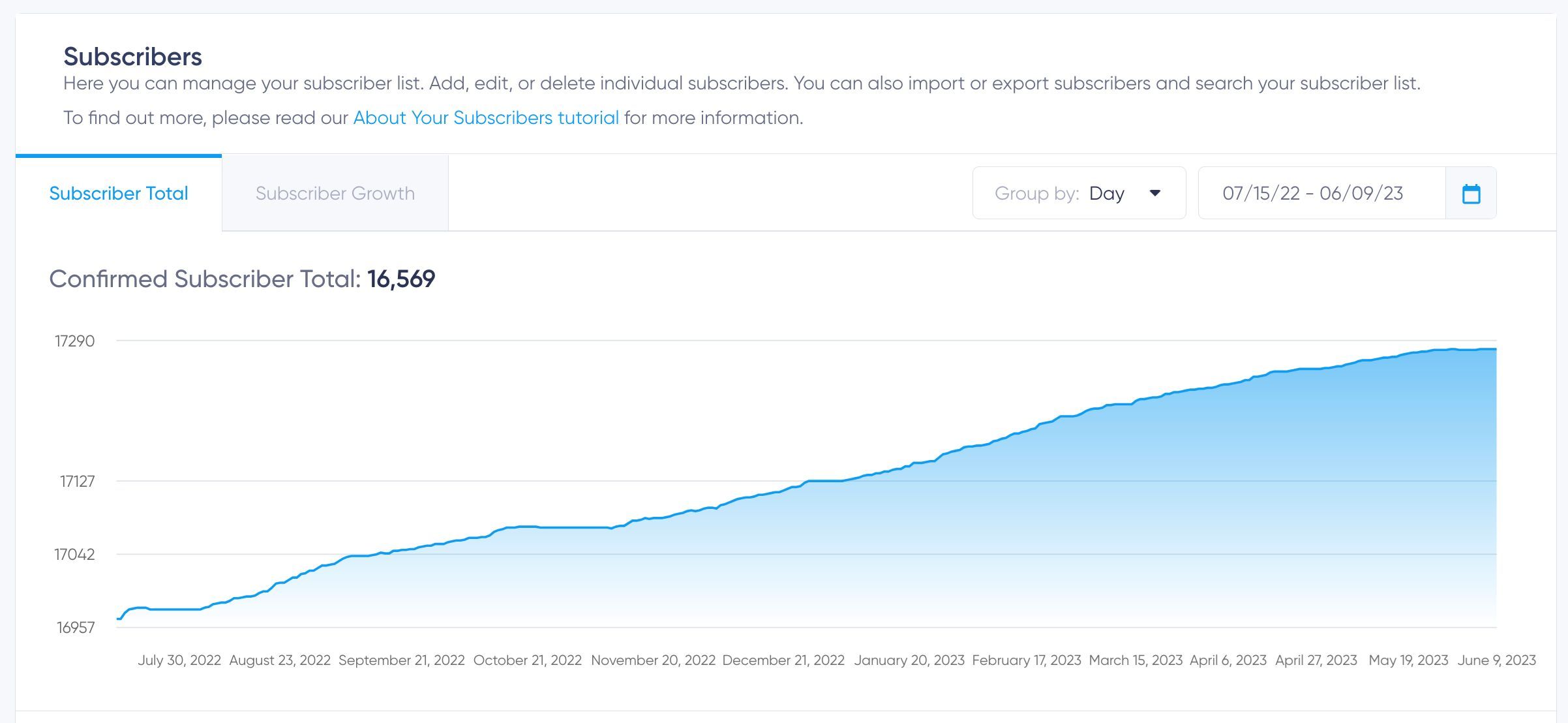
Task: Click the 16957 y-axis value
Action: pyautogui.click(x=77, y=626)
